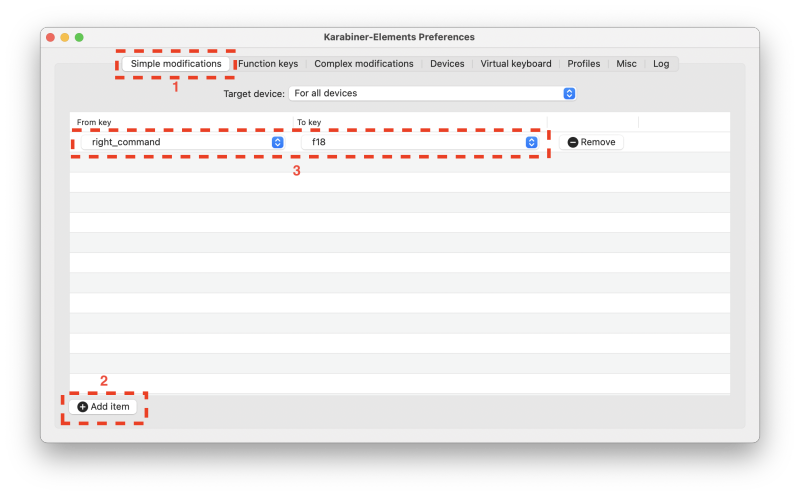Minimize the Preferences window with yellow button
Image resolution: width=800 pixels, height=496 pixels.
point(65,37)
